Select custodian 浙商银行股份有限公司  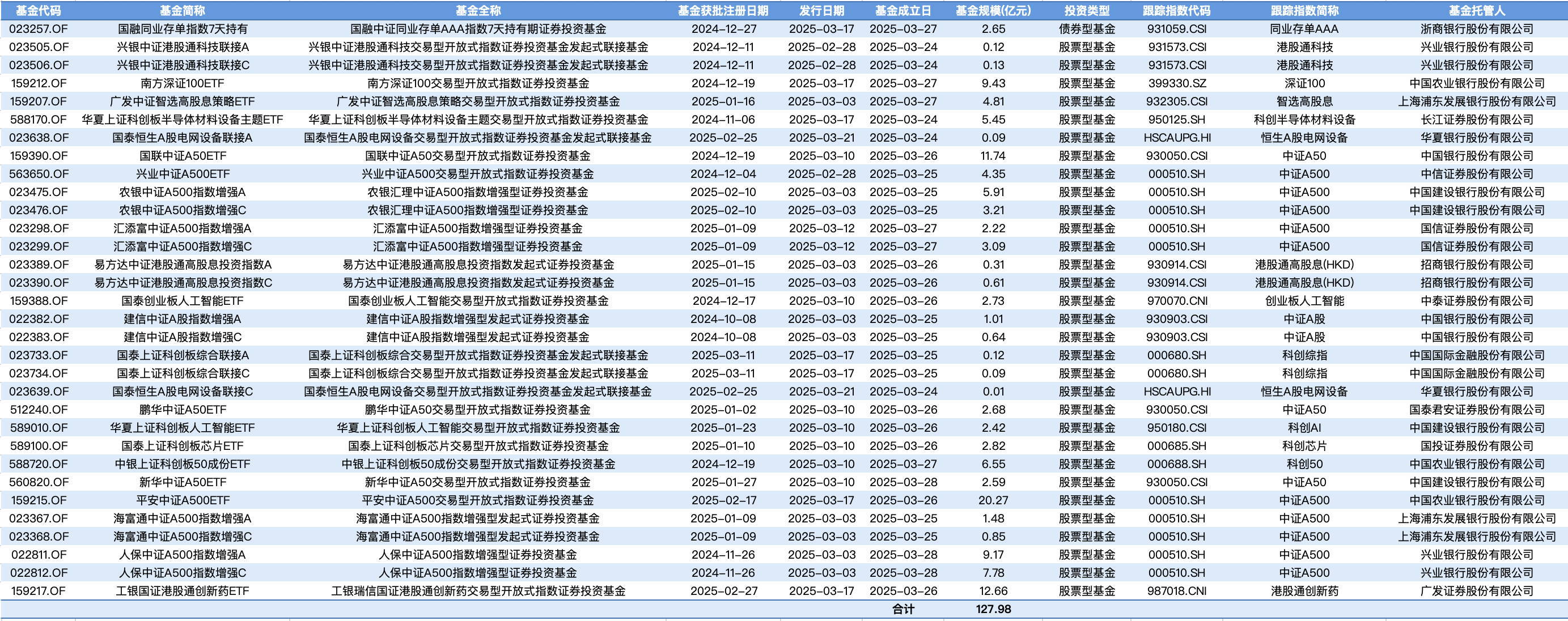click(1476, 28)
